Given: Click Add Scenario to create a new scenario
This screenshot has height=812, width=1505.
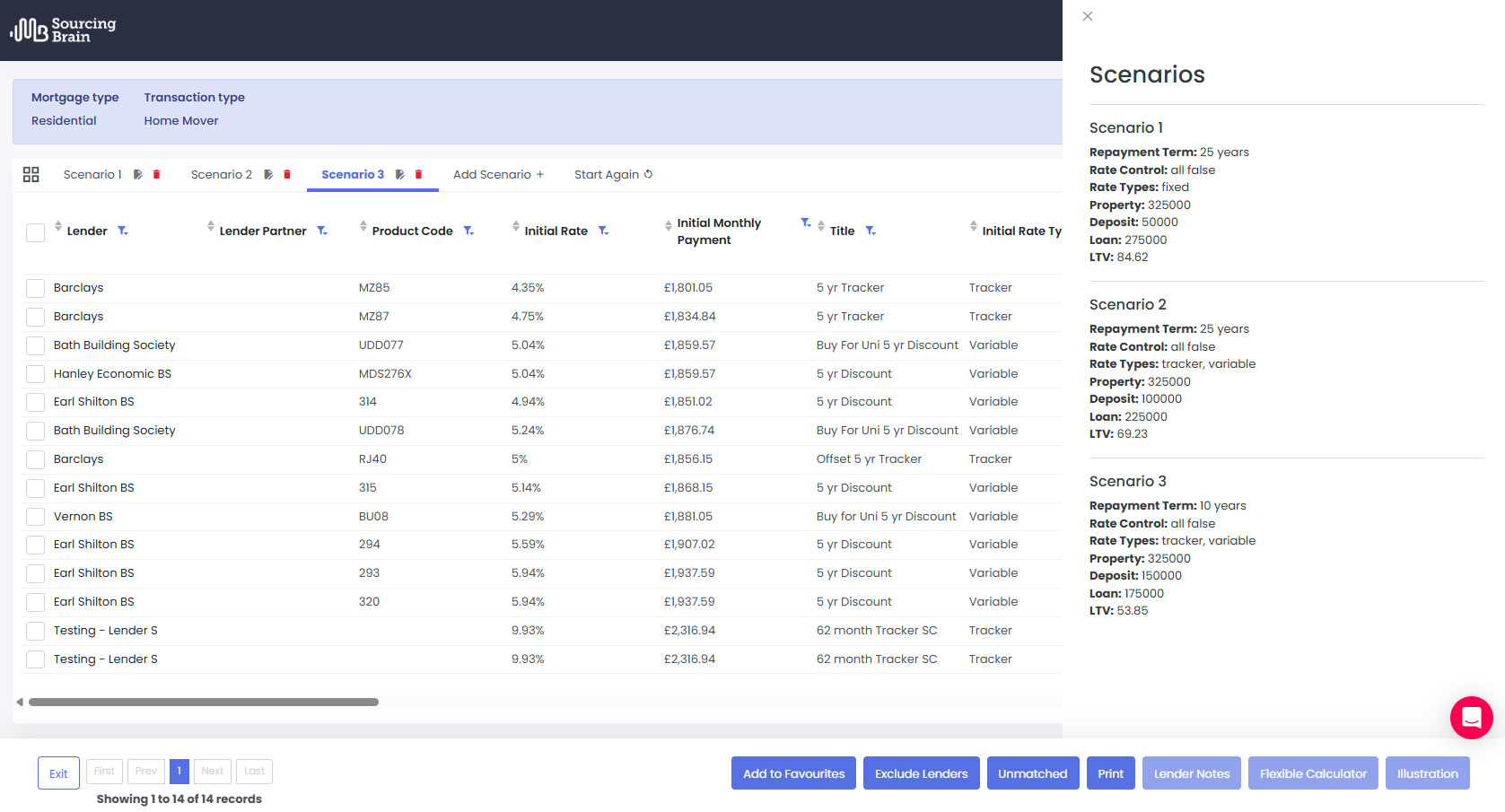Looking at the screenshot, I should click(x=499, y=174).
